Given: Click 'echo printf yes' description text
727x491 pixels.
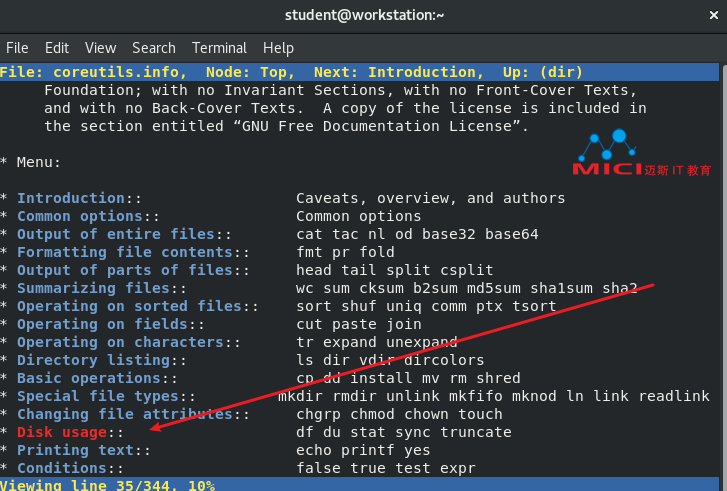Looking at the screenshot, I should coord(363,451).
